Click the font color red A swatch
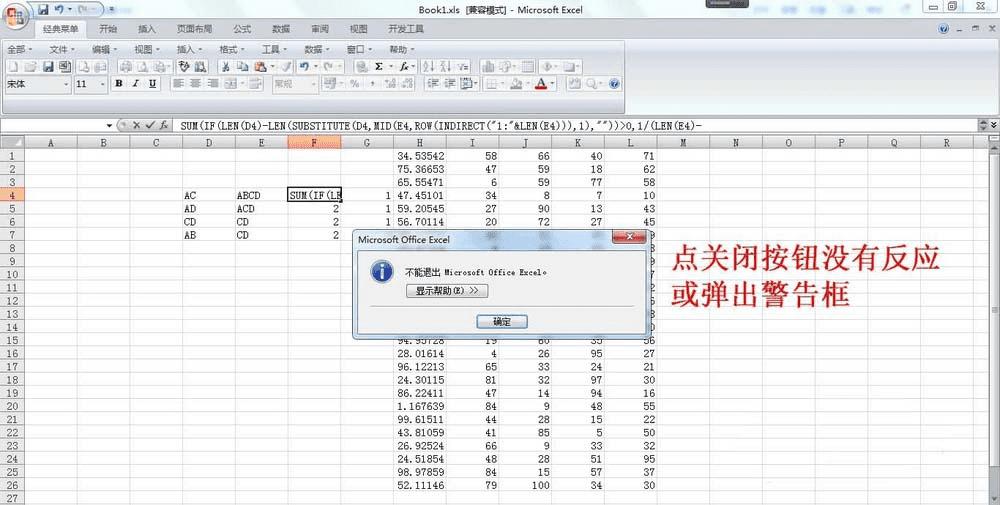The height and width of the screenshot is (505, 1000). coord(541,84)
